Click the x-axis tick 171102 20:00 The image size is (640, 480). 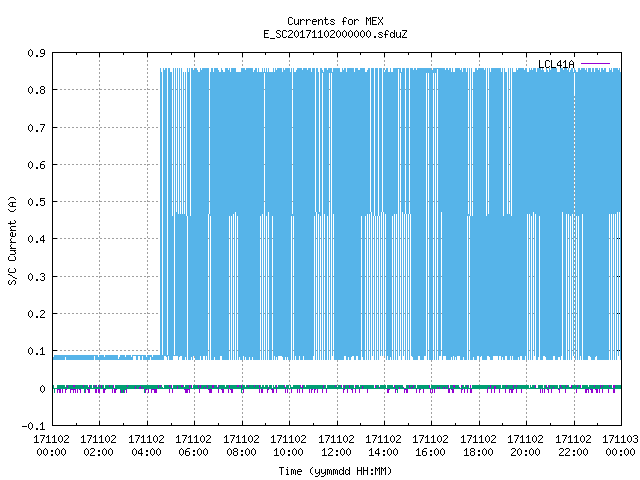[x=525, y=446]
